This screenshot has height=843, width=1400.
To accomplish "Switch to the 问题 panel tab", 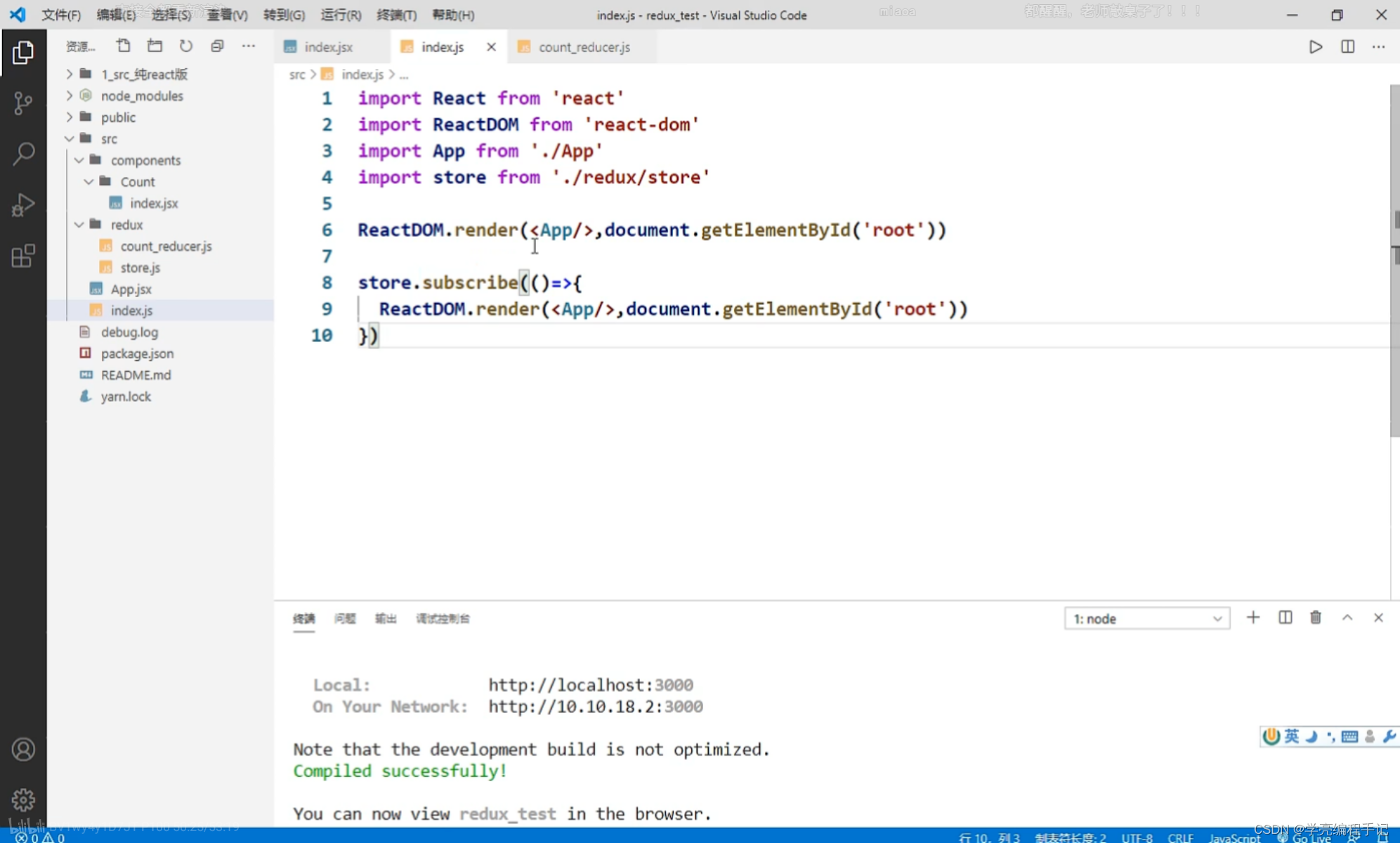I will (x=345, y=619).
